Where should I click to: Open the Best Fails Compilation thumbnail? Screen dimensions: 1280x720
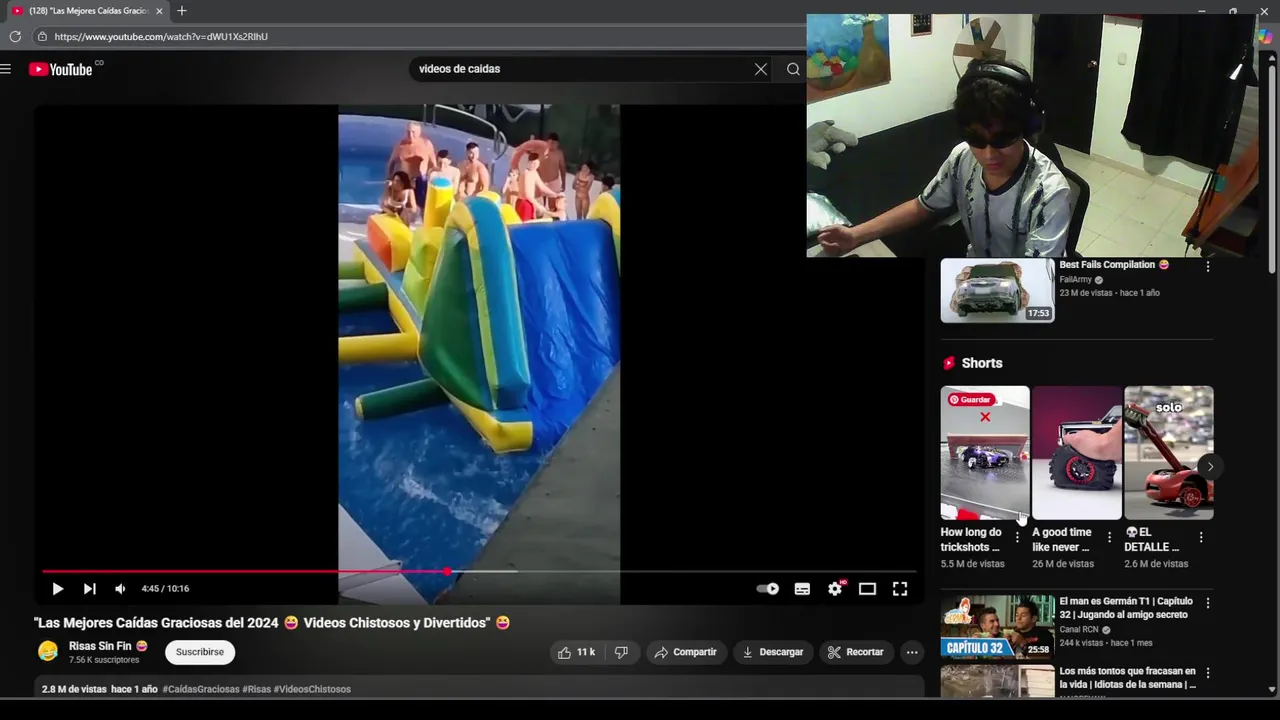(x=997, y=290)
